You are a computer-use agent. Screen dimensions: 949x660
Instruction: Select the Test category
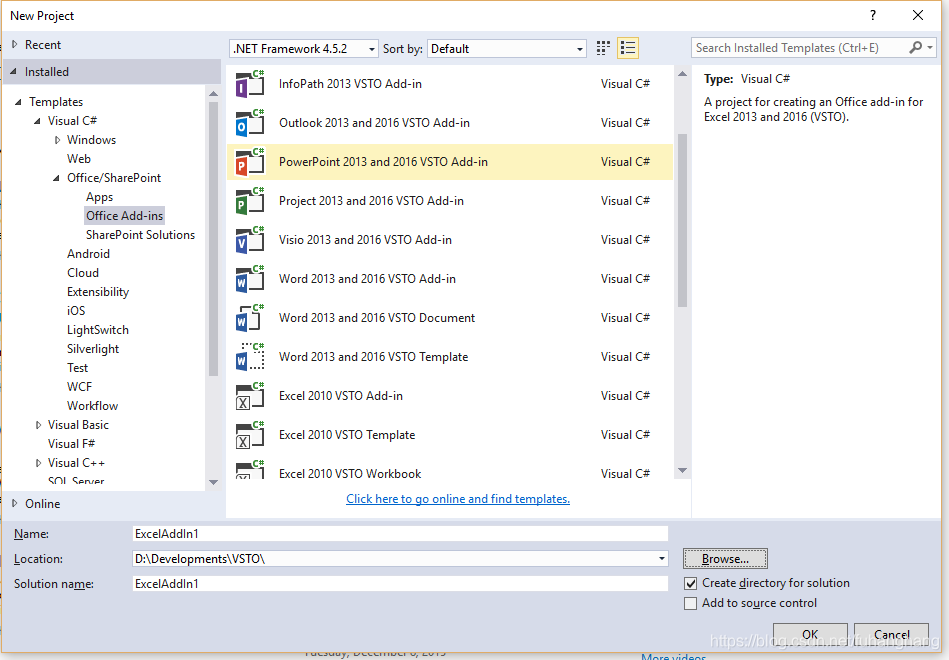click(77, 368)
